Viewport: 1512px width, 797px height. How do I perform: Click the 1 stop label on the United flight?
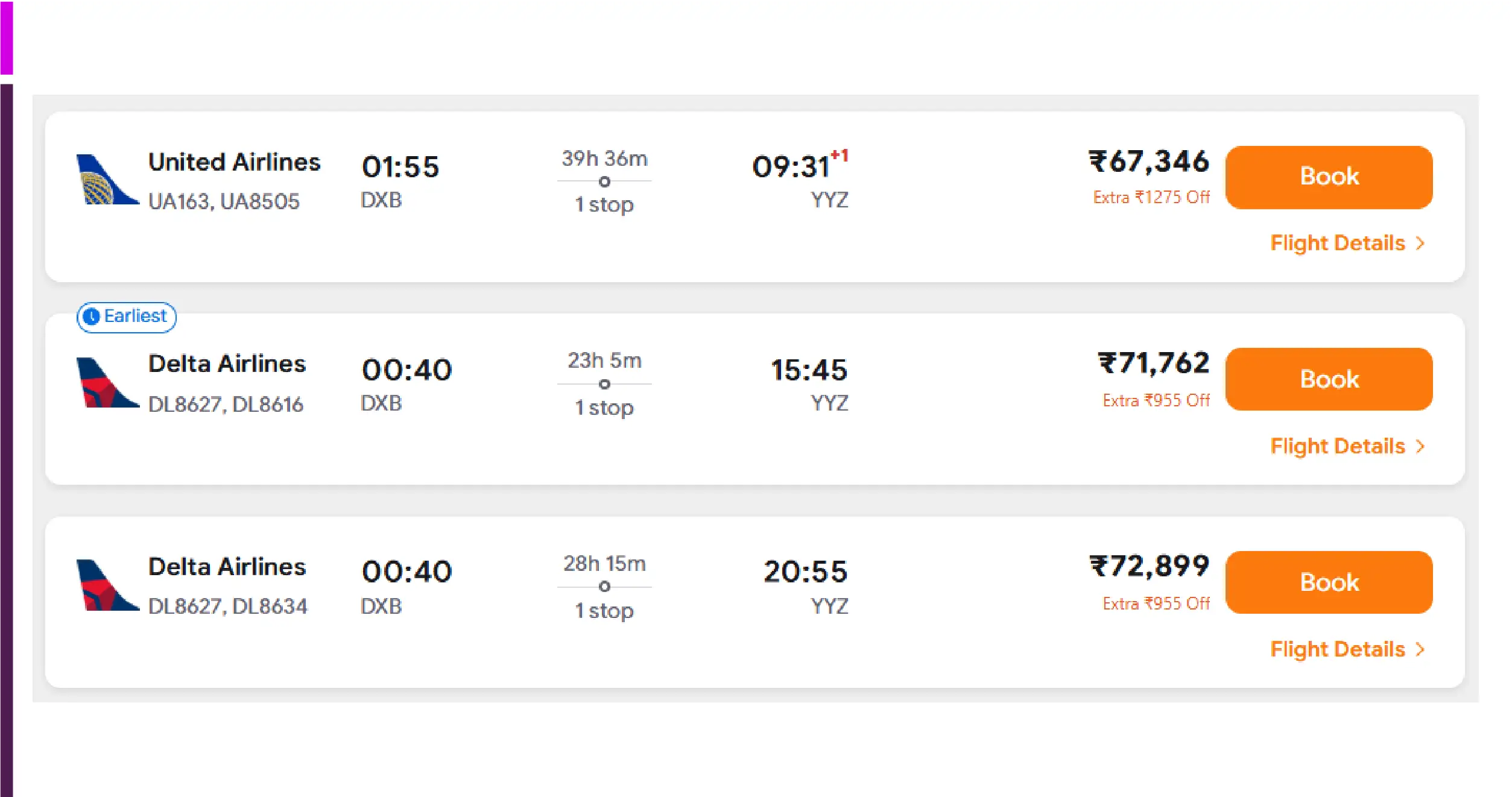click(x=604, y=205)
